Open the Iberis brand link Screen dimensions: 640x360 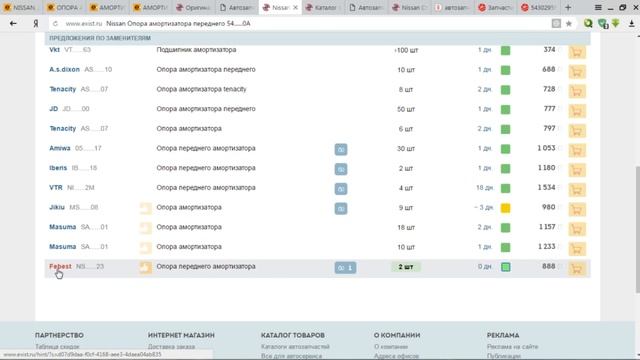[x=58, y=168]
